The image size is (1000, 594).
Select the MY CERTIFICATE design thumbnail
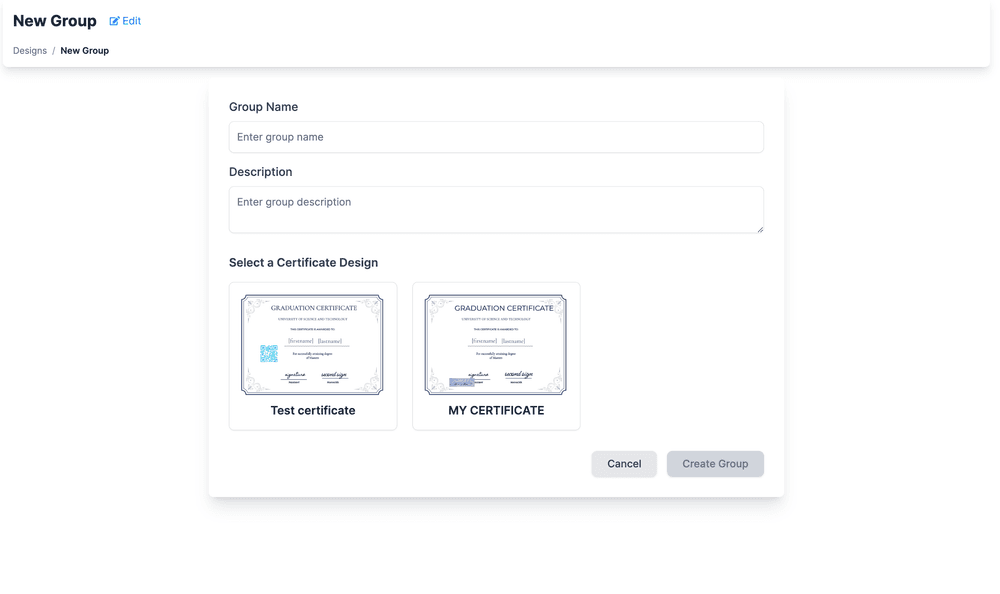[x=496, y=345]
